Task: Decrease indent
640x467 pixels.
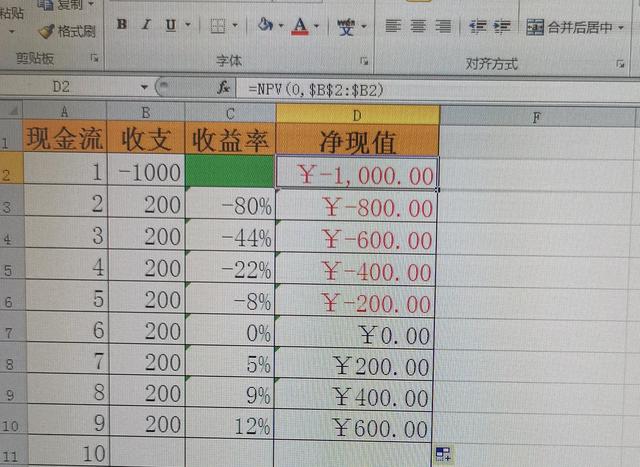Action: [x=477, y=27]
